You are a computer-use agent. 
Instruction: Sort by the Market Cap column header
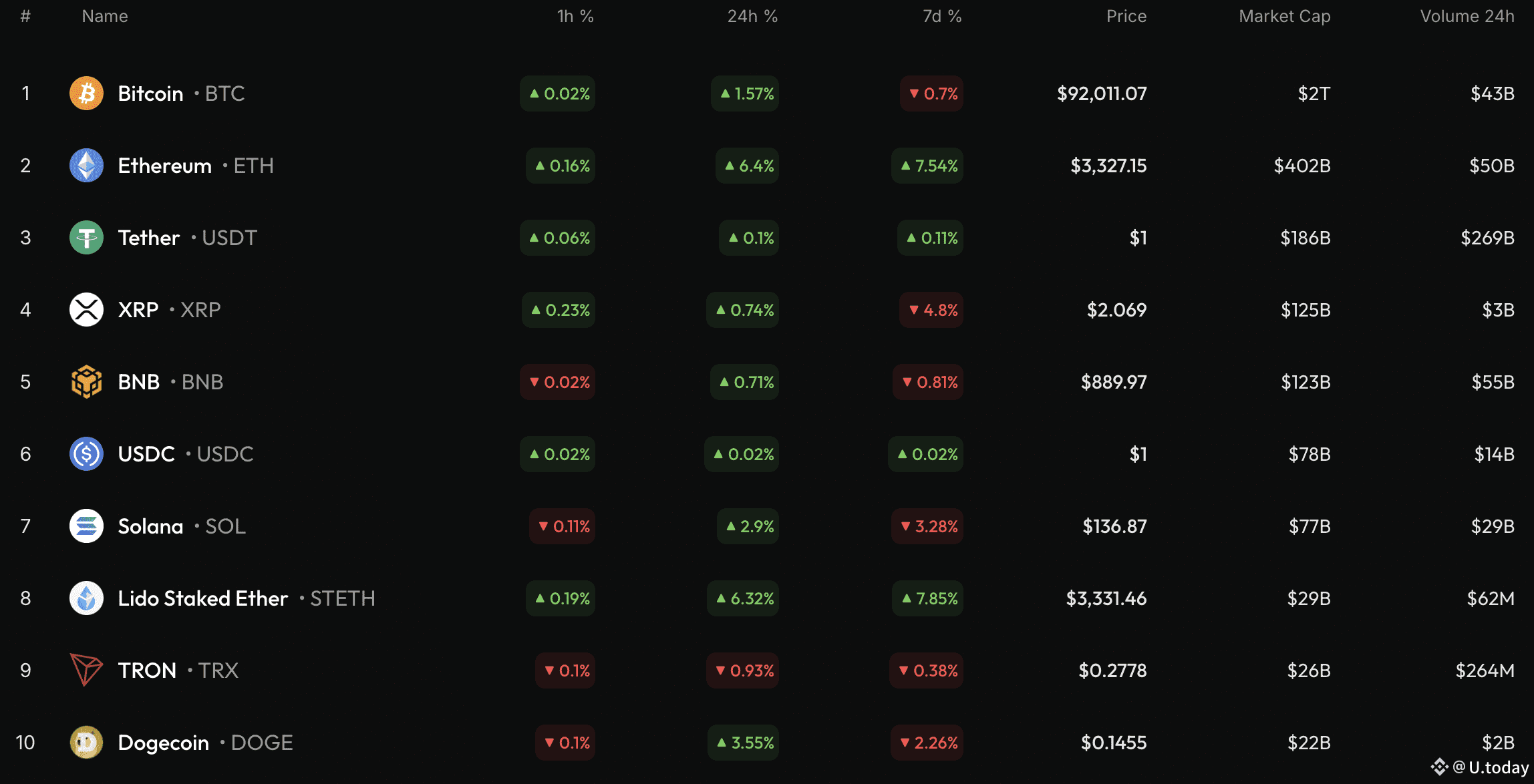pos(1284,16)
